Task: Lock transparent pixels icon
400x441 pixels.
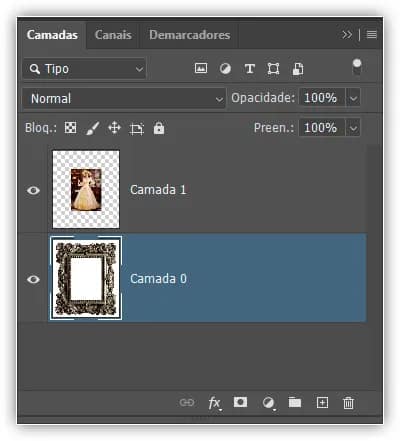Action: (70, 128)
